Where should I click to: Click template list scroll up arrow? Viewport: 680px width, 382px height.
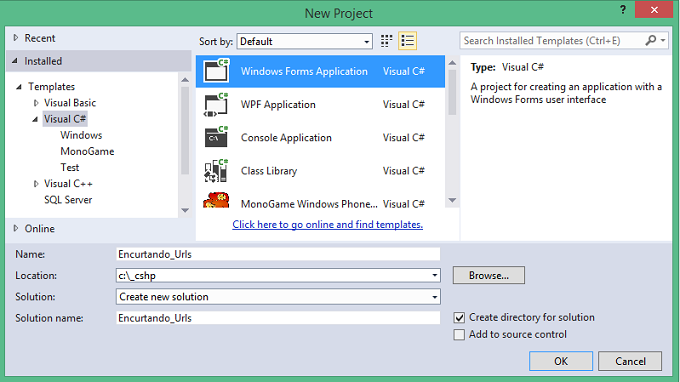pyautogui.click(x=452, y=63)
